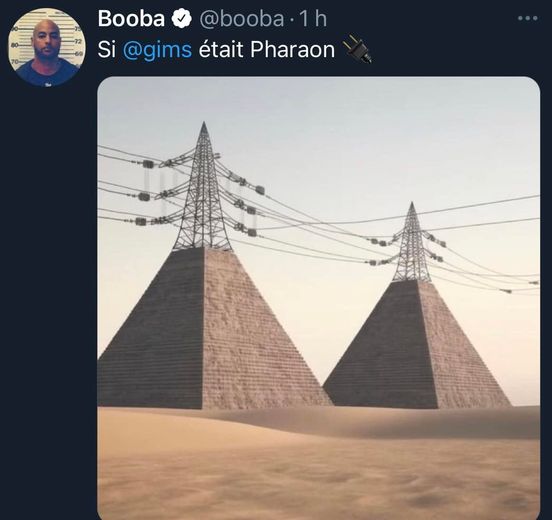The height and width of the screenshot is (520, 552).
Task: Open Booba's round profile avatar
Action: click(47, 48)
